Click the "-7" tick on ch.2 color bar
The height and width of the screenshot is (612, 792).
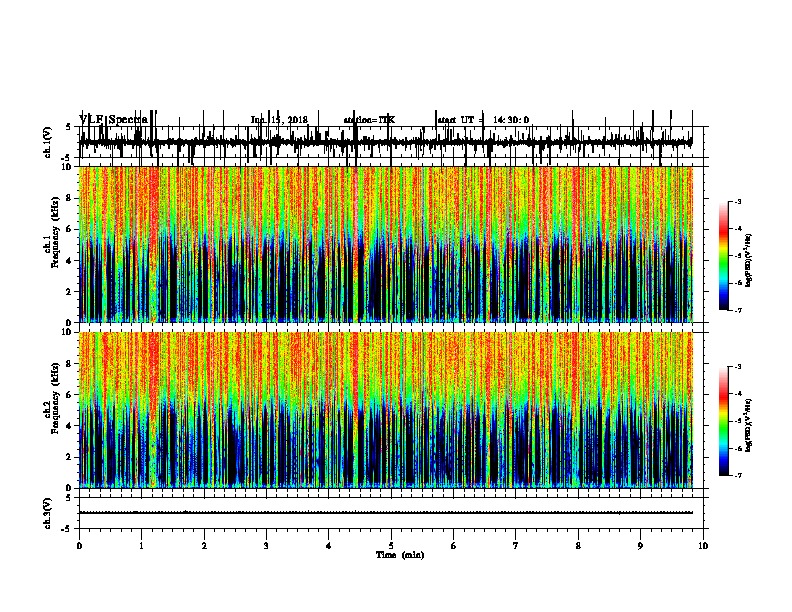pyautogui.click(x=738, y=475)
